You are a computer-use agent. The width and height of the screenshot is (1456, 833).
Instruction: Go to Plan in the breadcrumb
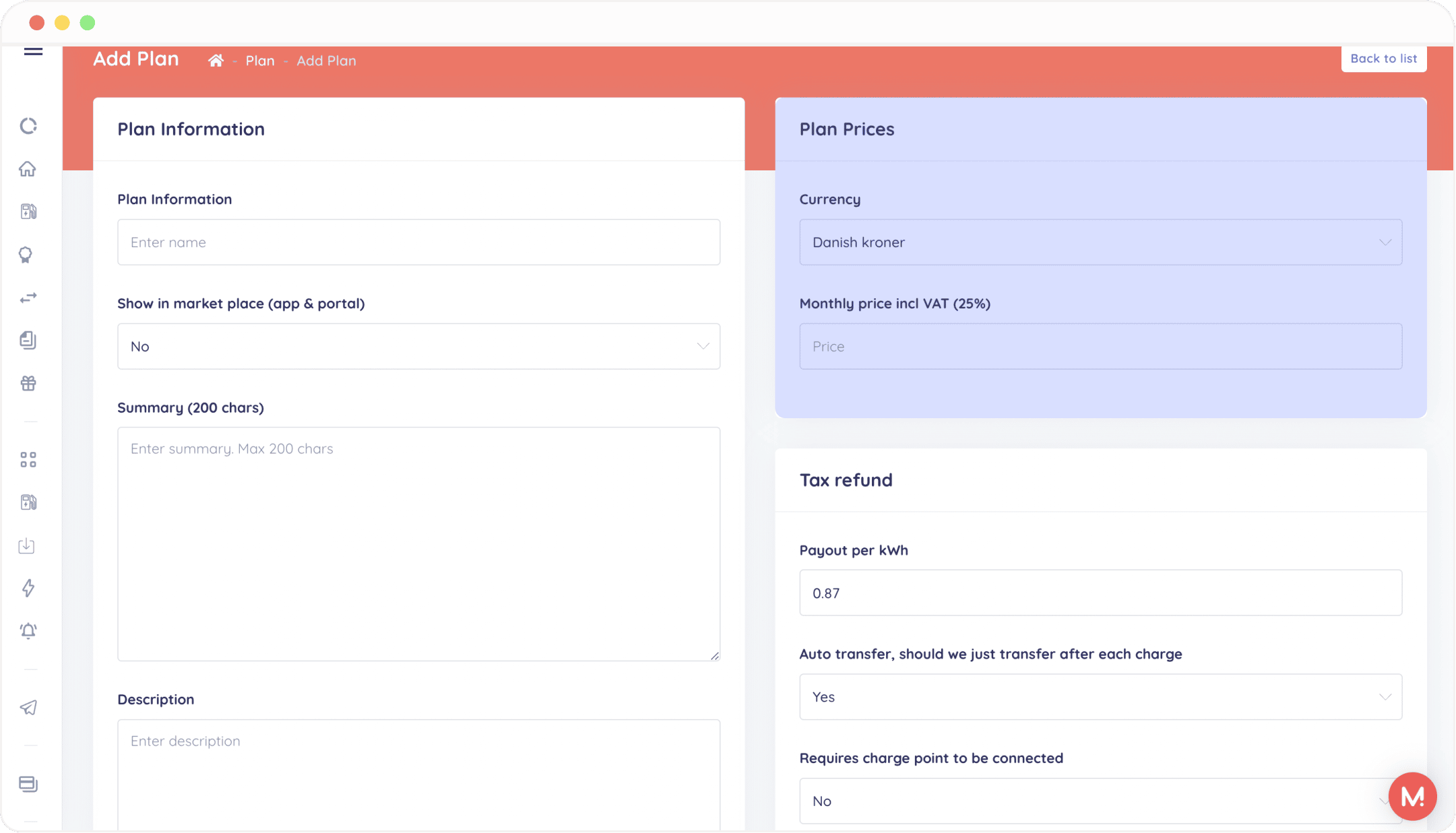click(260, 61)
